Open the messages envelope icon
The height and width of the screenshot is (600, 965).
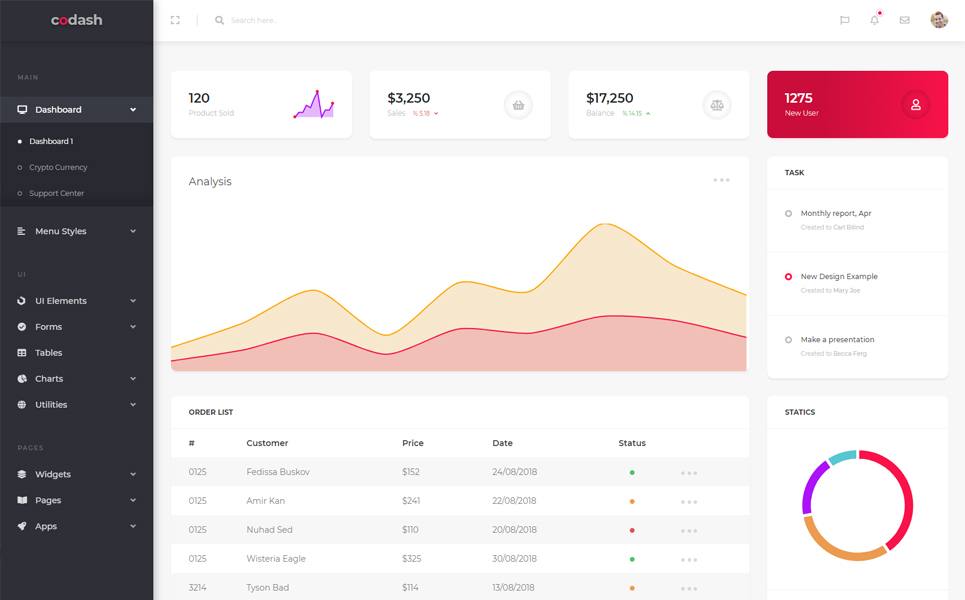click(x=903, y=20)
